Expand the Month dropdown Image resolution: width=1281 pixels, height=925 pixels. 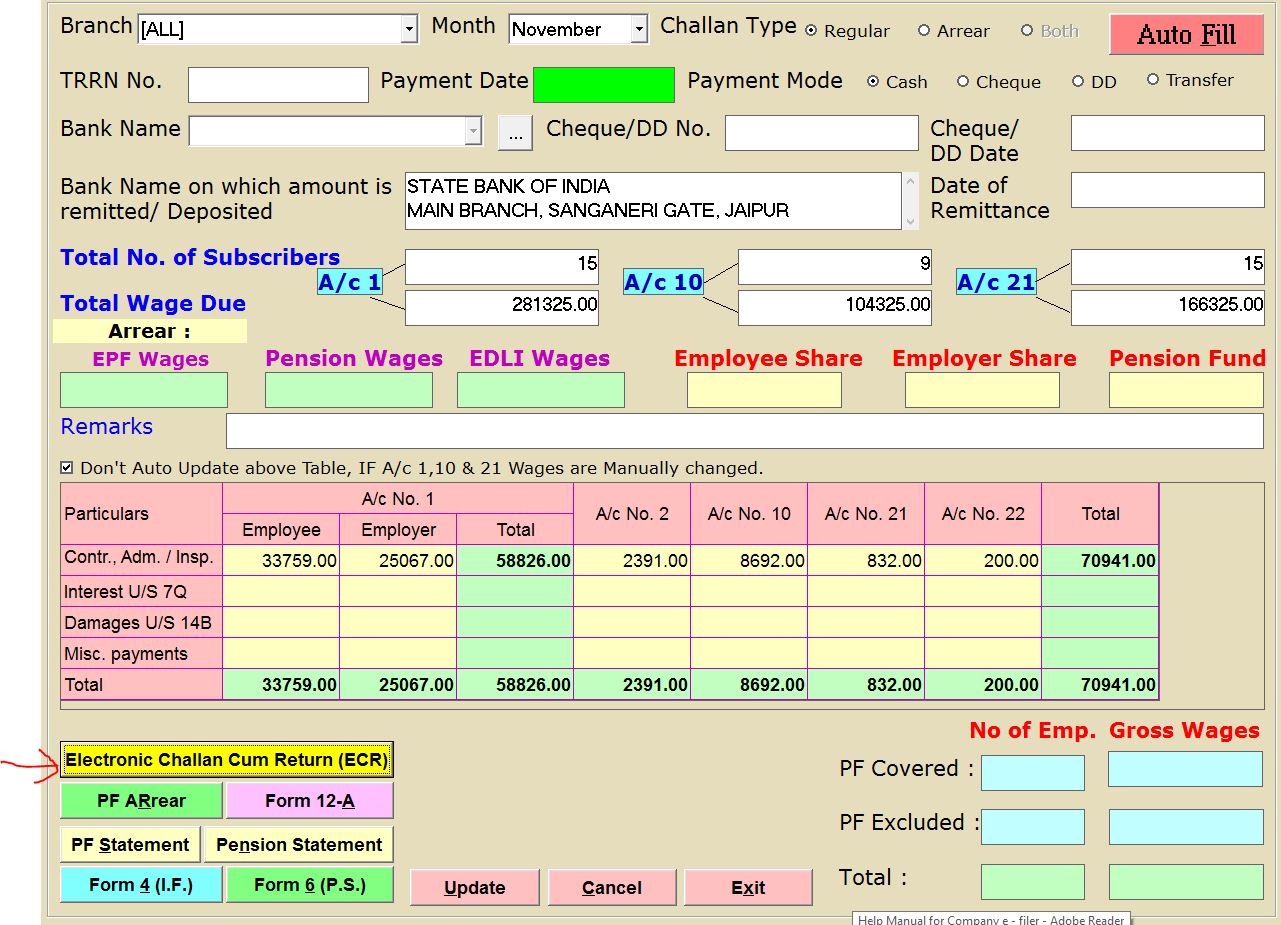click(639, 30)
